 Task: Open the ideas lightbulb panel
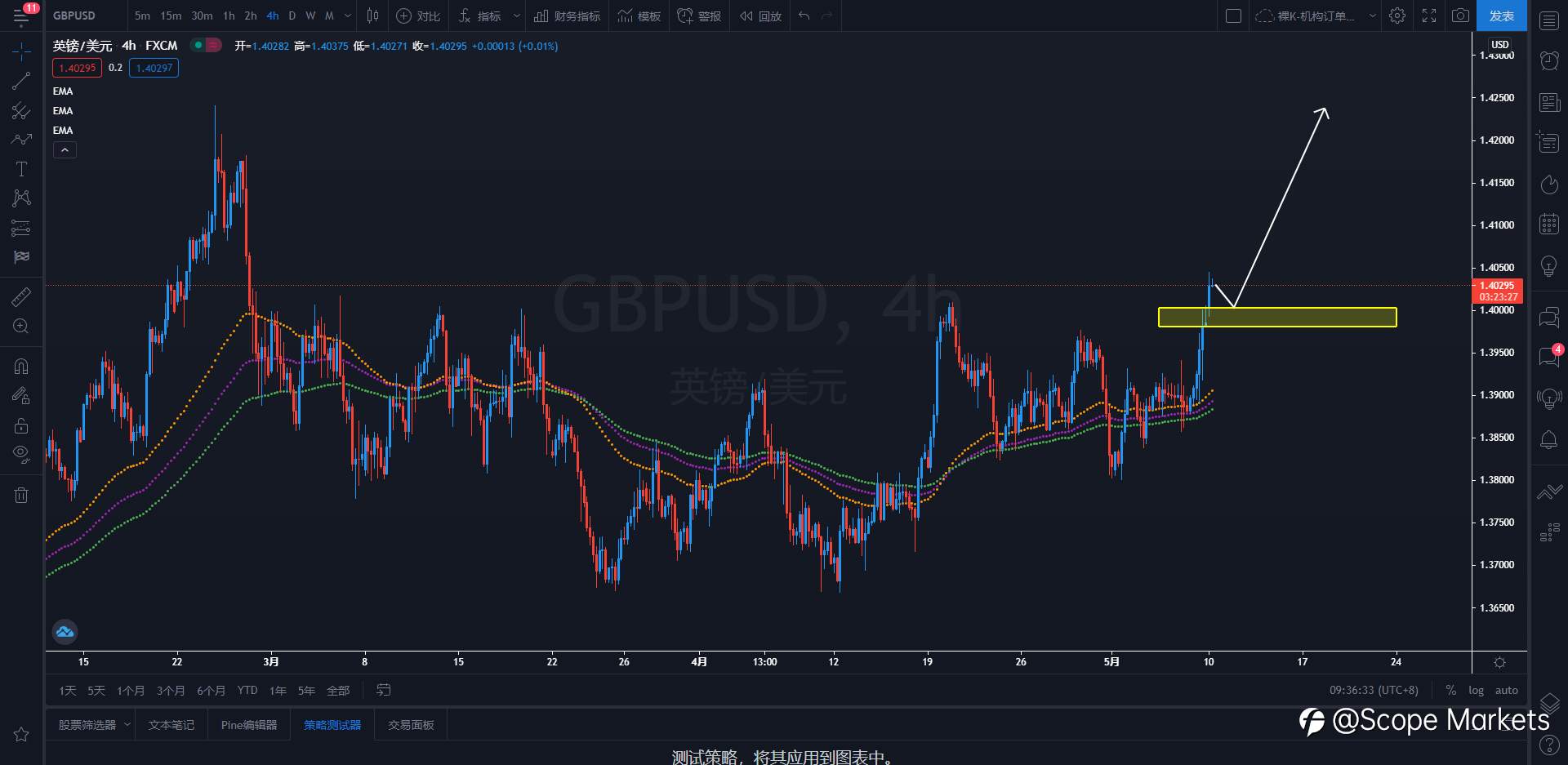tap(1548, 266)
